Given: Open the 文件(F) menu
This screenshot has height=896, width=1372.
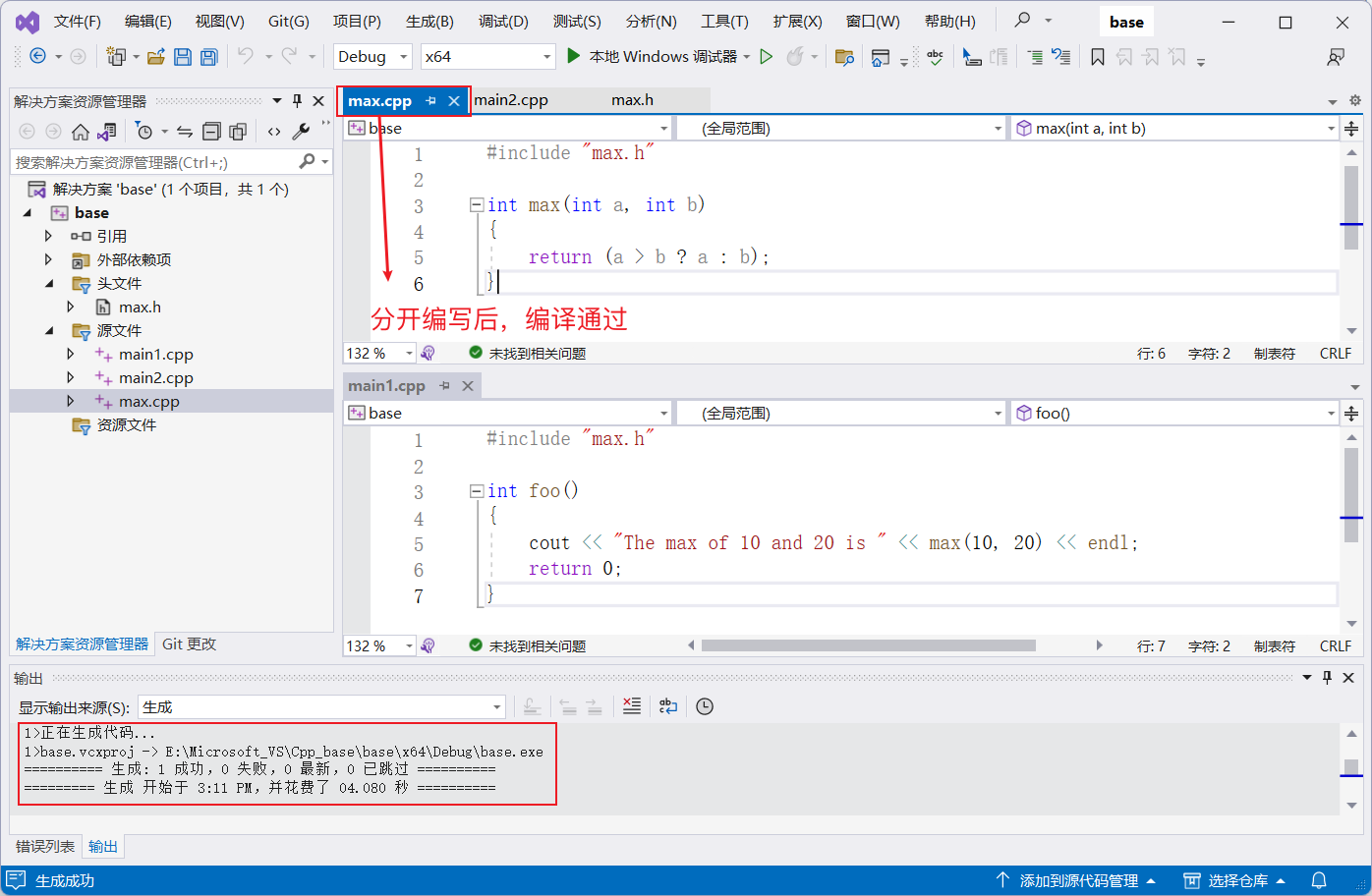Looking at the screenshot, I should click(77, 21).
